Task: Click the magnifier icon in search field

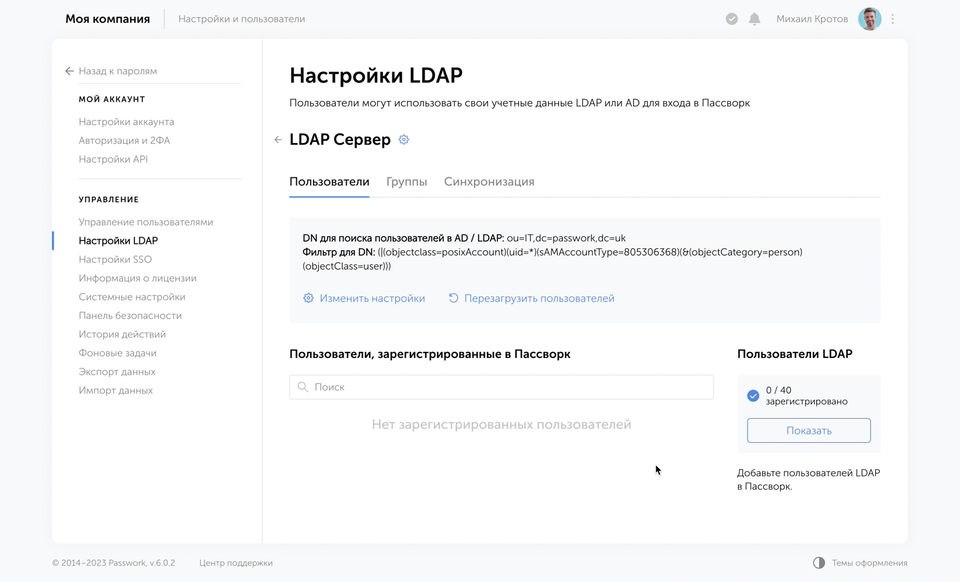Action: click(x=302, y=387)
